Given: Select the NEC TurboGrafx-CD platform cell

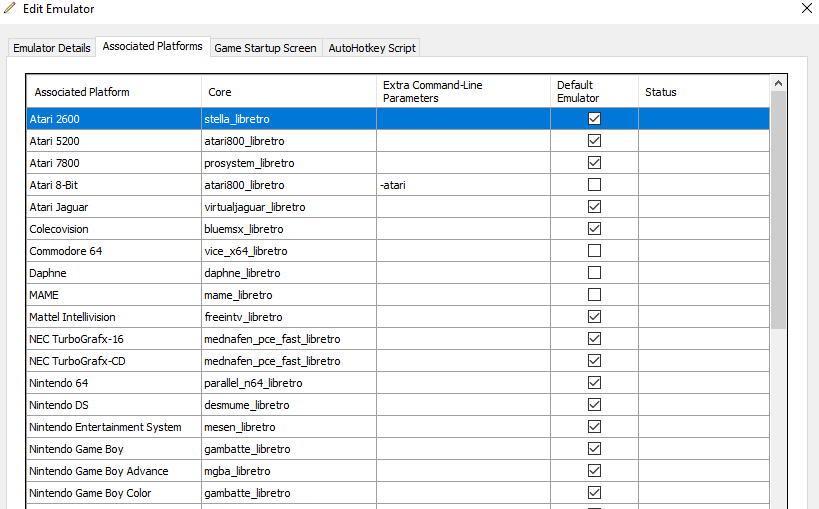Looking at the screenshot, I should click(x=114, y=360).
